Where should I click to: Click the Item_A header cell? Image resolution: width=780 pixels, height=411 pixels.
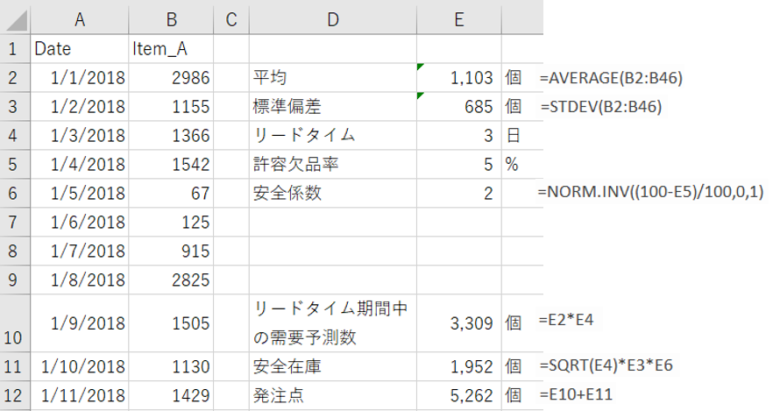(x=171, y=49)
